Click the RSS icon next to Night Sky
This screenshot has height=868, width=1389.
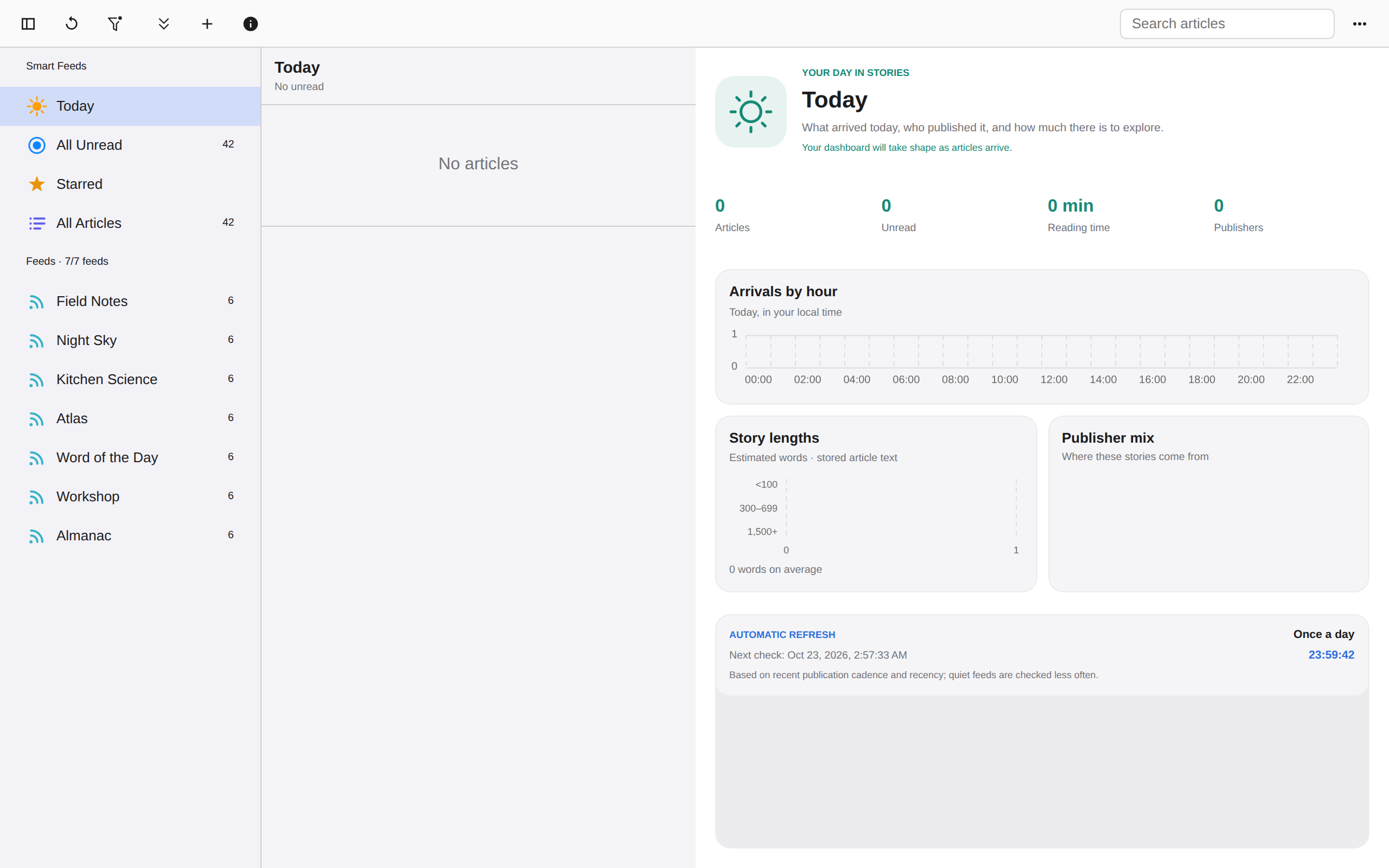click(37, 341)
